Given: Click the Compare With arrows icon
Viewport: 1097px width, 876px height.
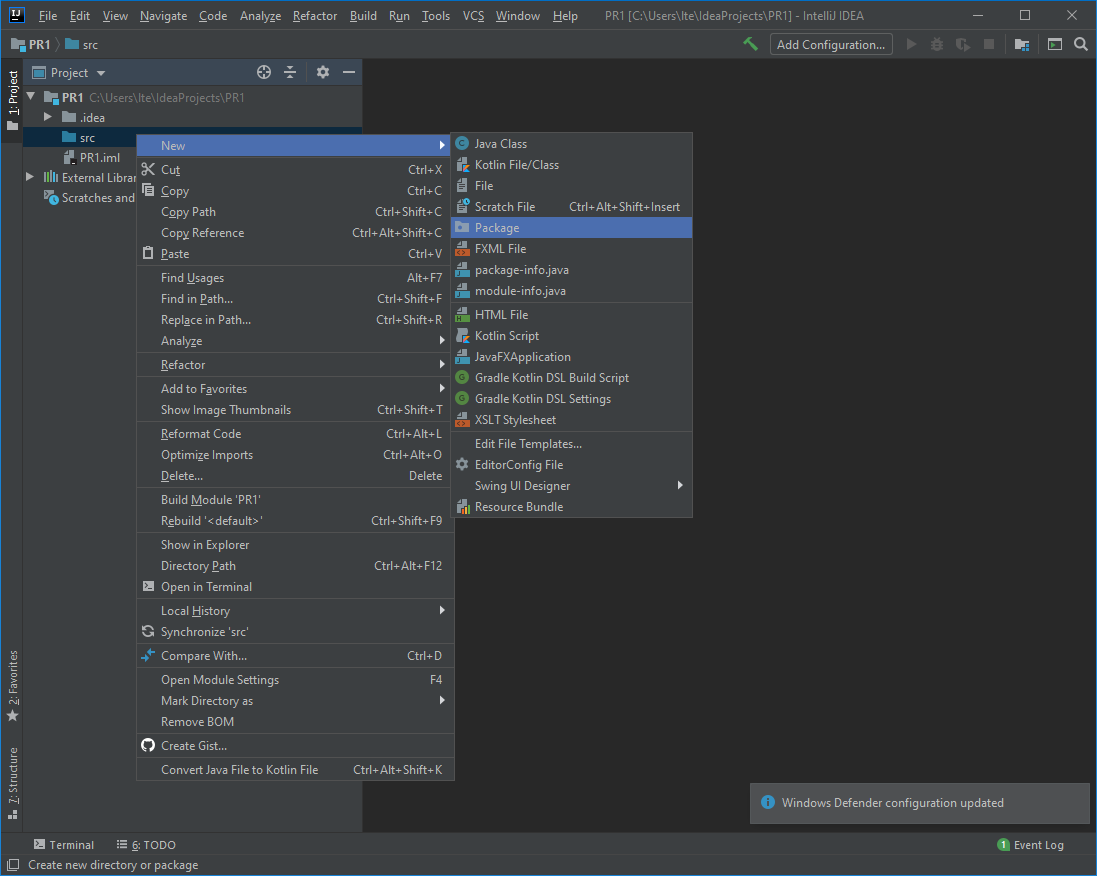Looking at the screenshot, I should (148, 656).
